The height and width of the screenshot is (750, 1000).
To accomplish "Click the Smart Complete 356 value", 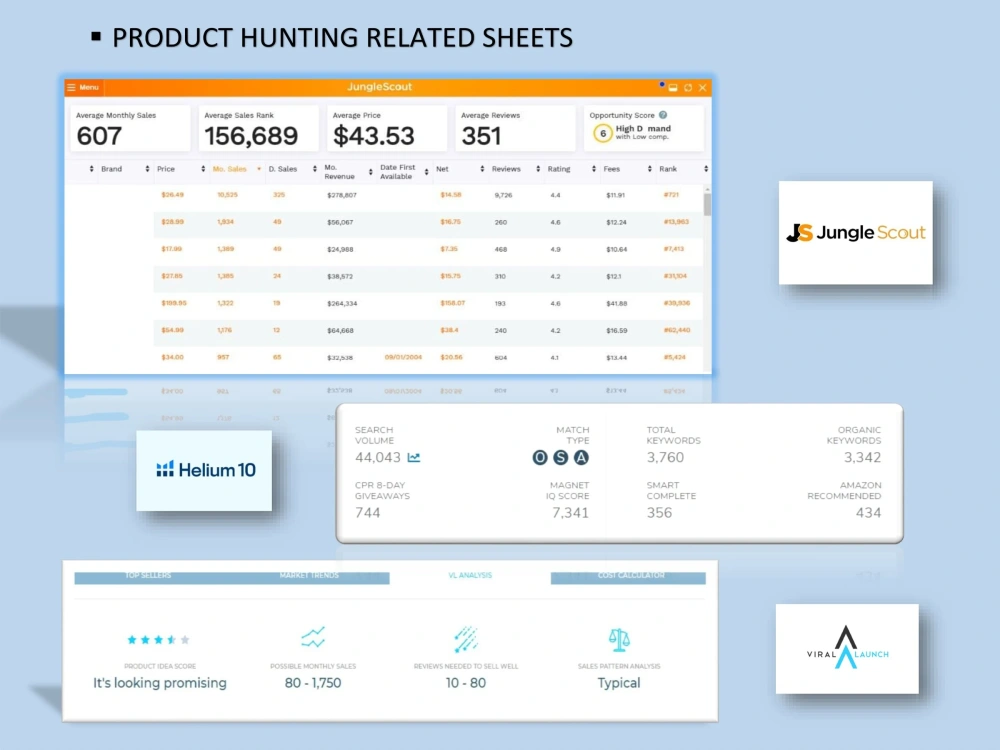I will click(659, 513).
